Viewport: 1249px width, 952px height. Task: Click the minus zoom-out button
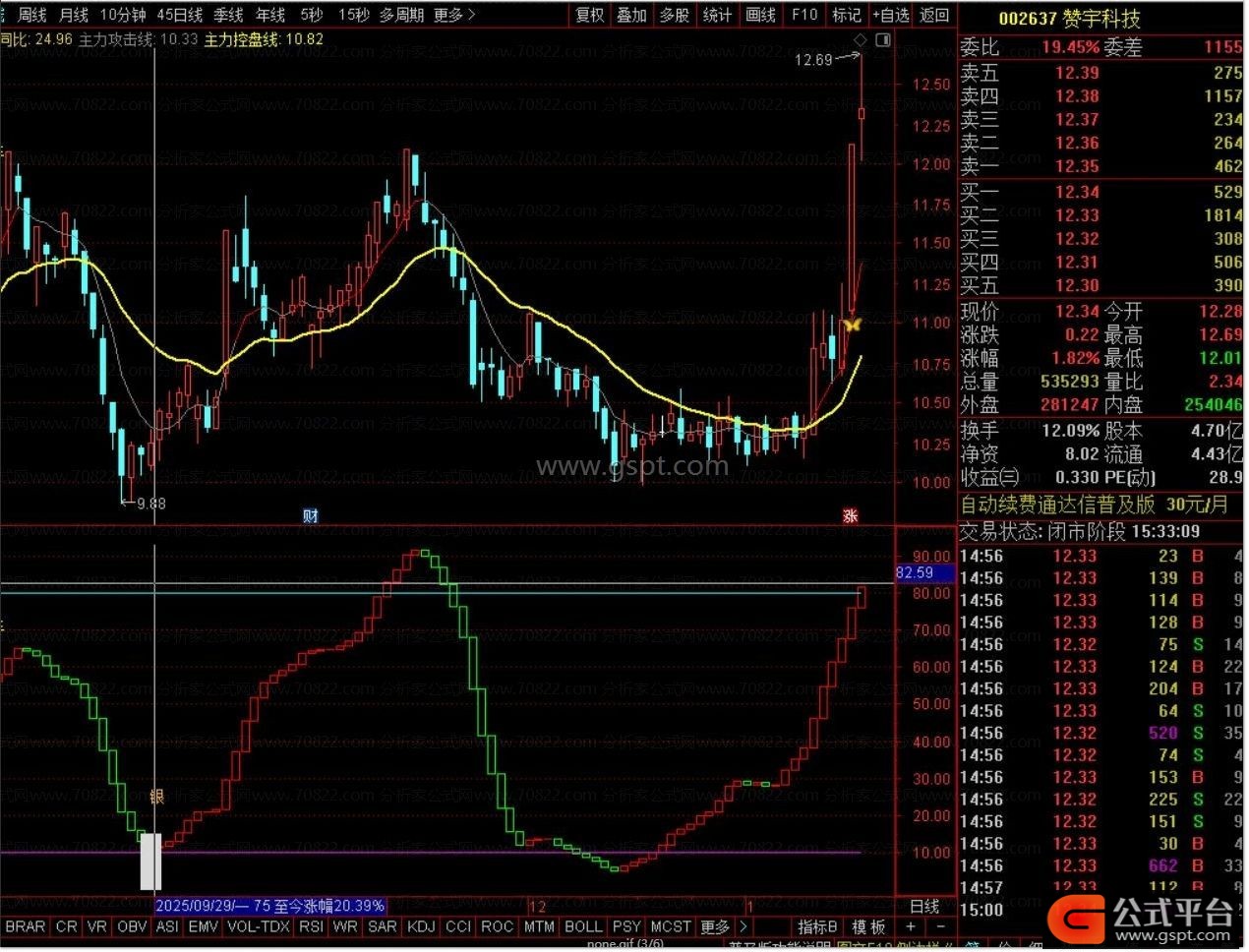pos(940,926)
